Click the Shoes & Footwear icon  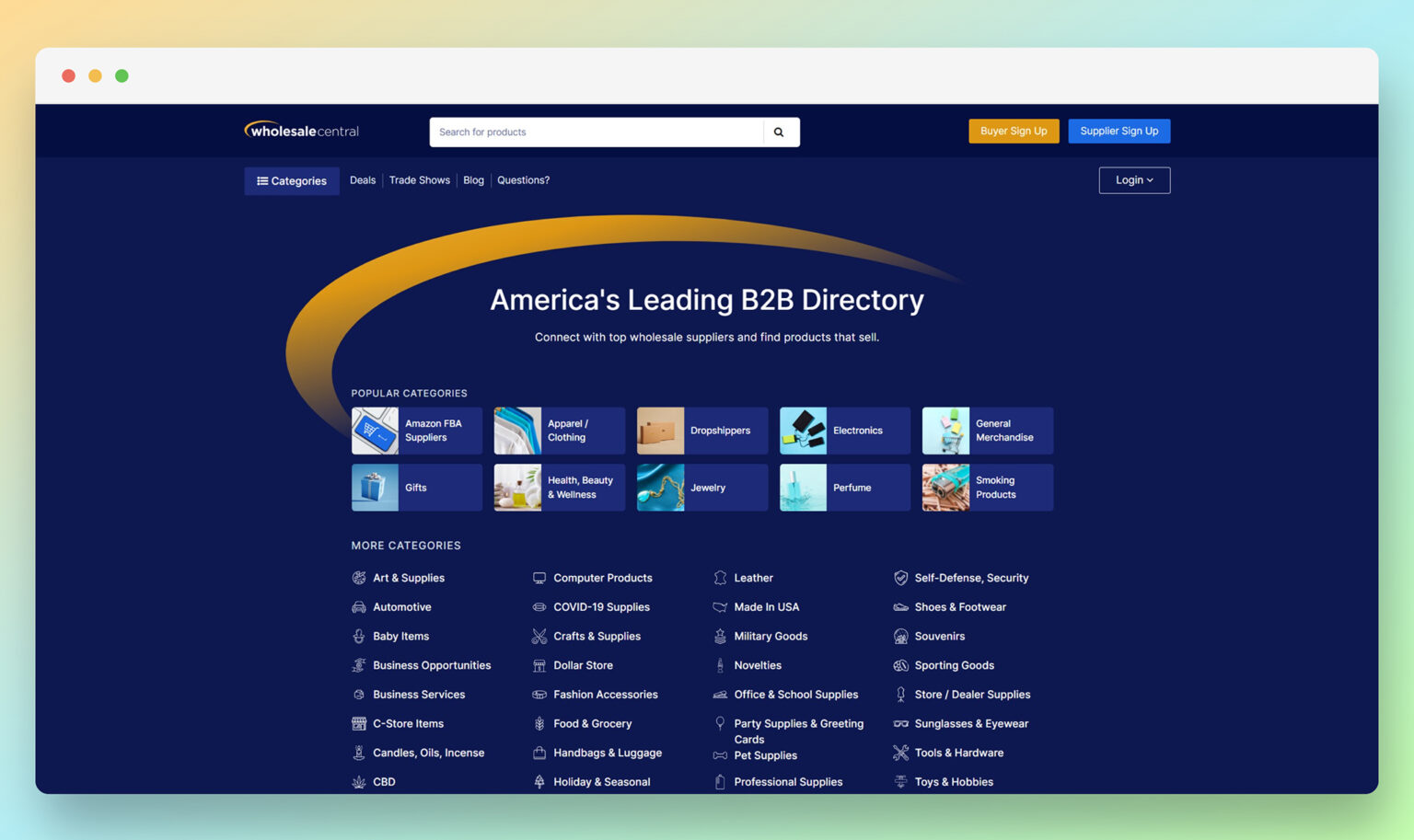(899, 607)
